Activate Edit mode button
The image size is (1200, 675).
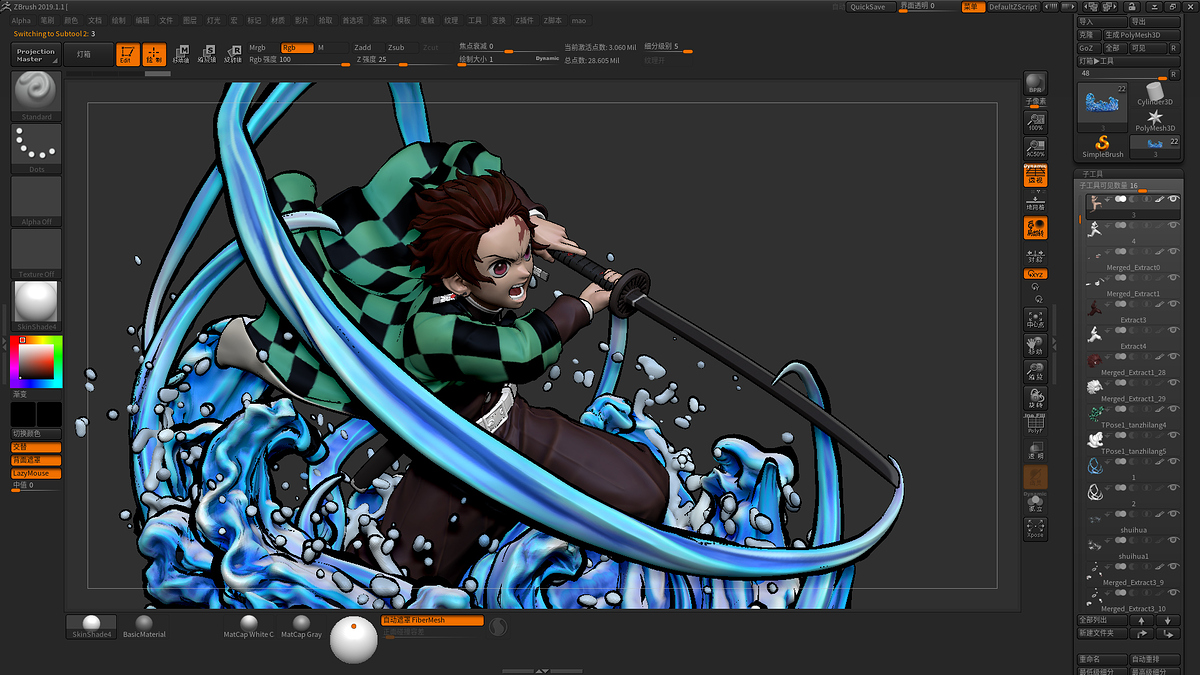click(129, 55)
